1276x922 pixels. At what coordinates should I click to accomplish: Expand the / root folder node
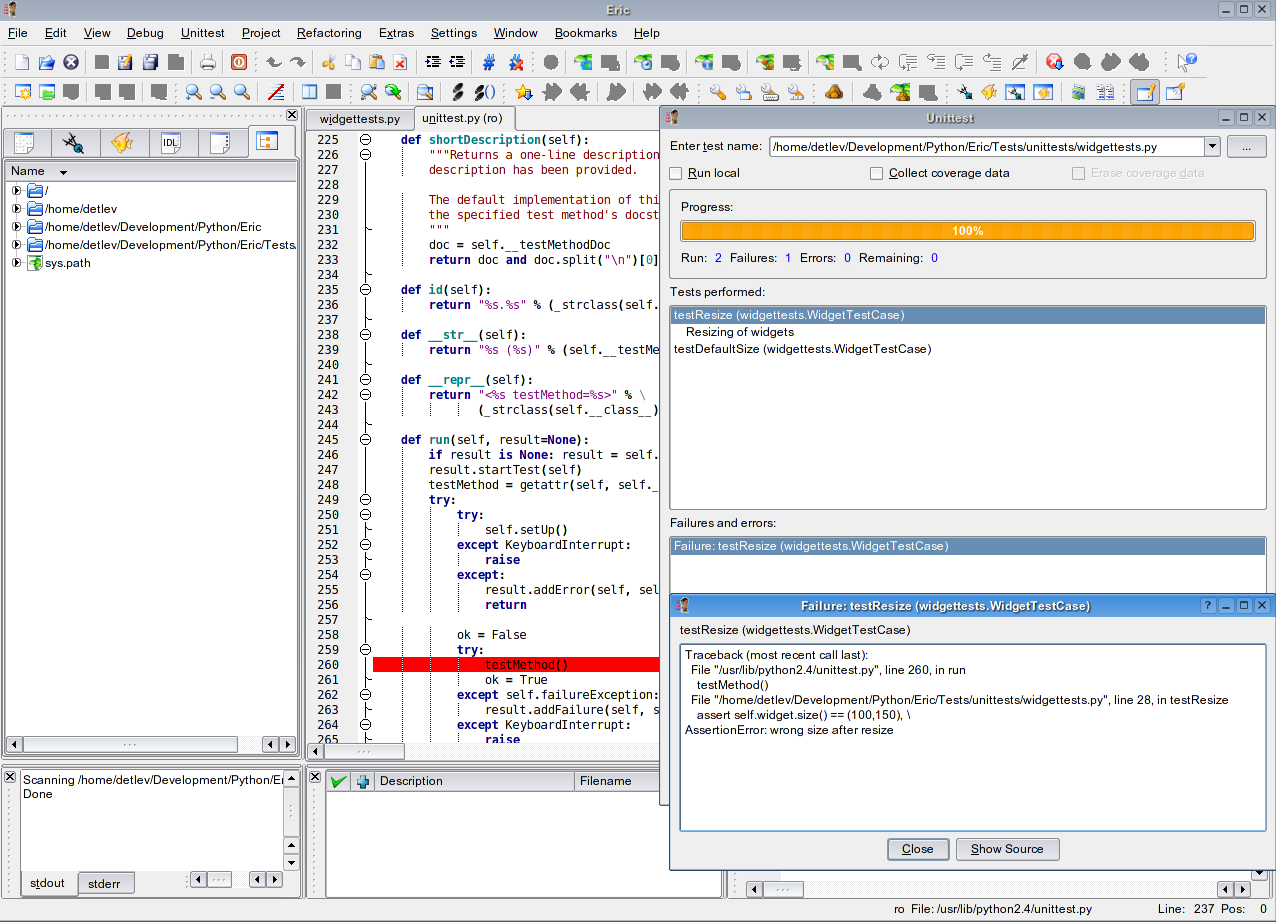[16, 190]
